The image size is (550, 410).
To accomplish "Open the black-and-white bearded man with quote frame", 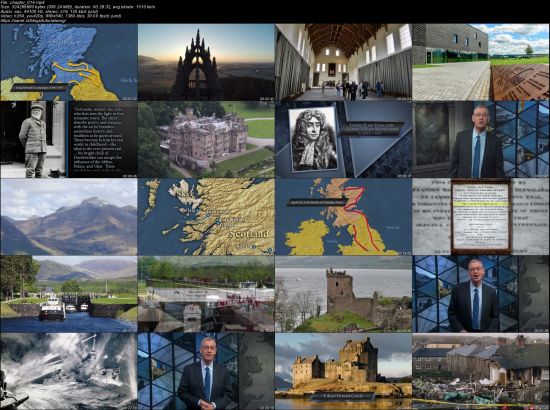I will tap(69, 140).
